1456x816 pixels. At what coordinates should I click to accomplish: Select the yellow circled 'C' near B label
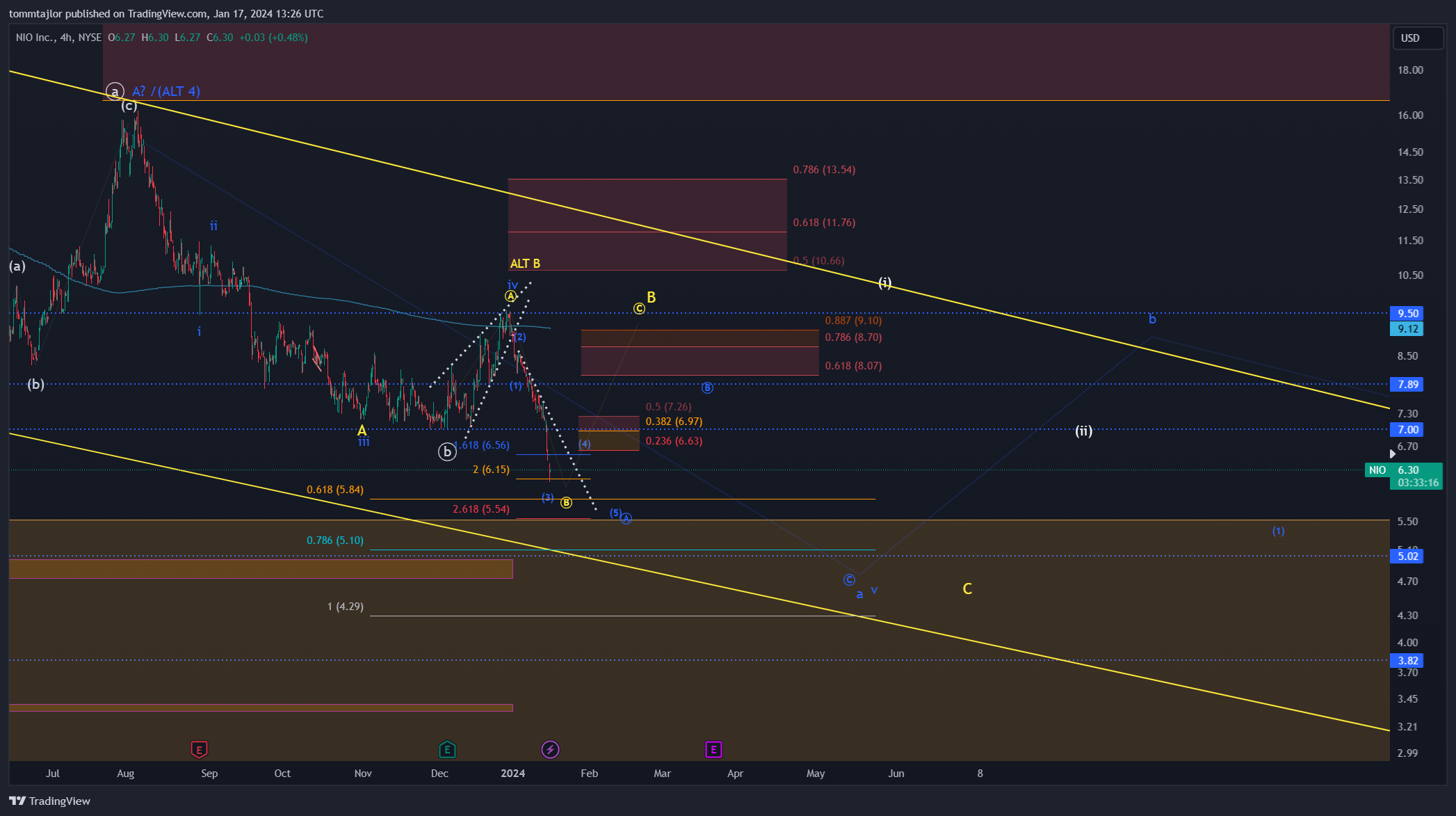[x=639, y=308]
